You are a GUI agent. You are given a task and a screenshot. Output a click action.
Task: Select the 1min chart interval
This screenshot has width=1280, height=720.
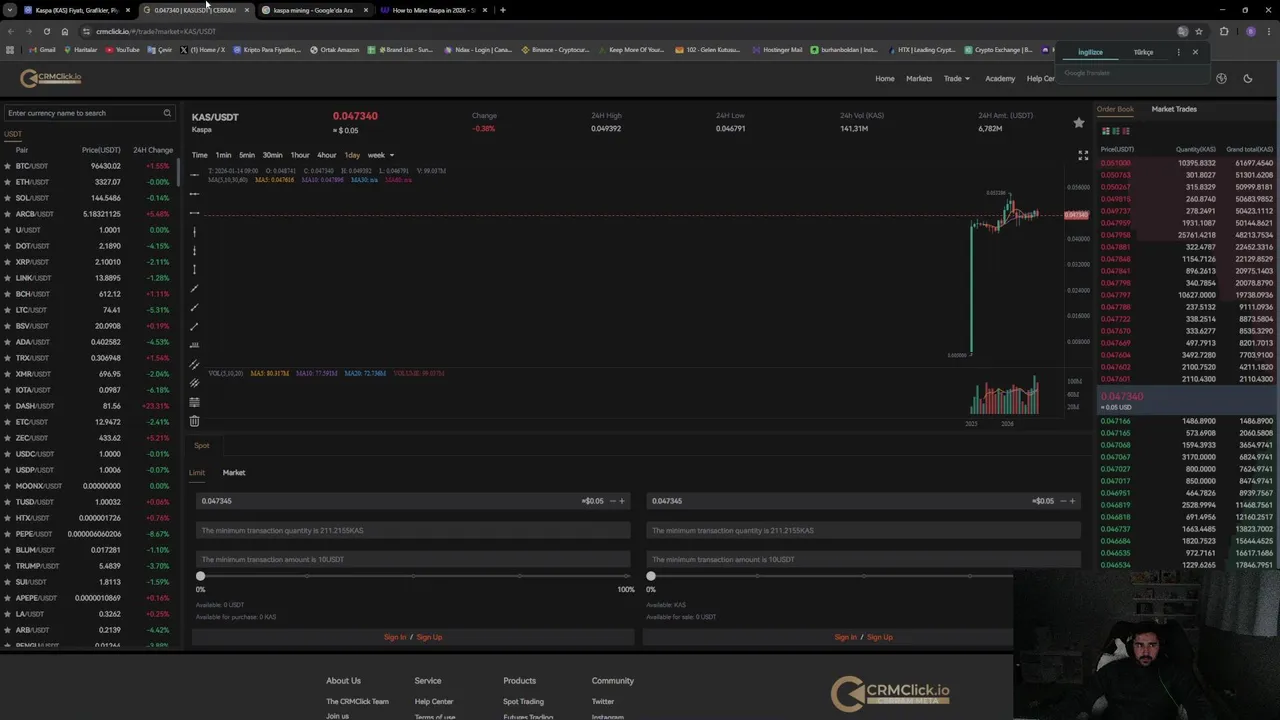coord(223,155)
